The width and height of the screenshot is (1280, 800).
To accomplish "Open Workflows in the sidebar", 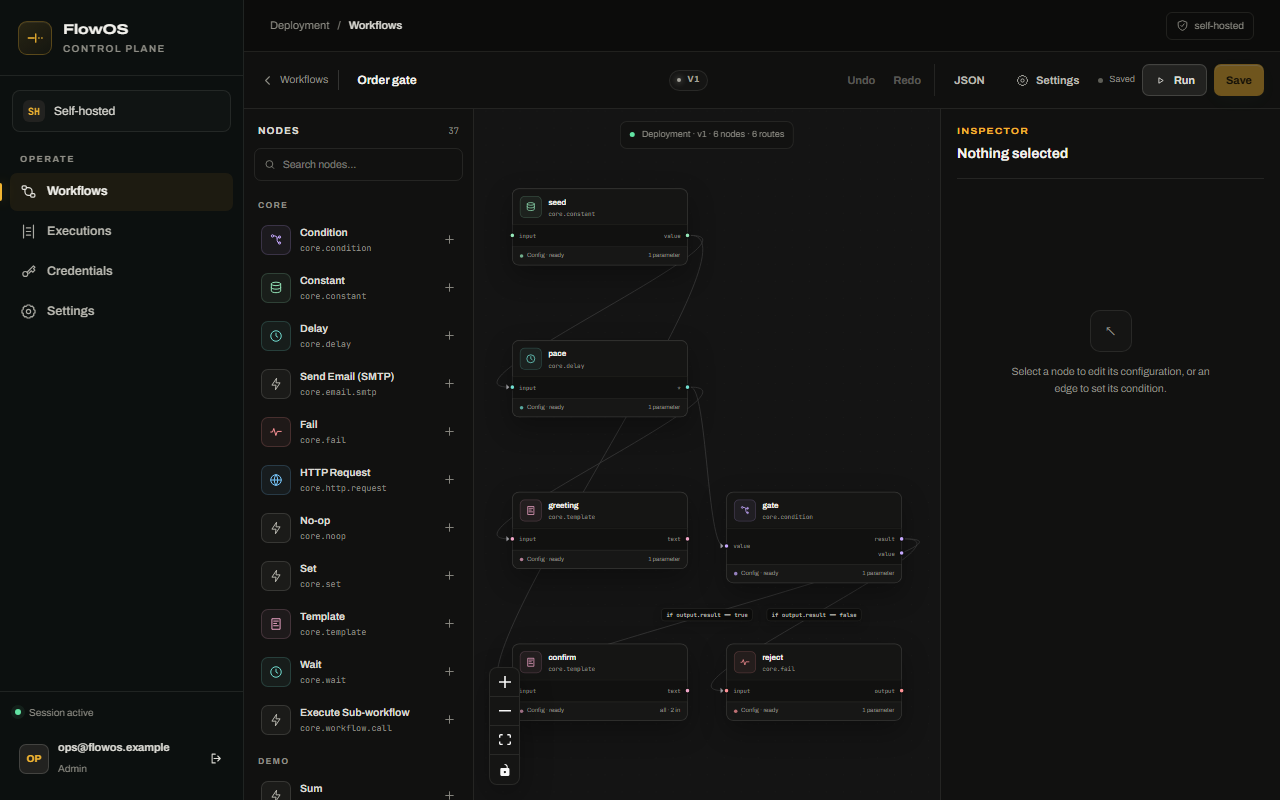I will coord(121,191).
